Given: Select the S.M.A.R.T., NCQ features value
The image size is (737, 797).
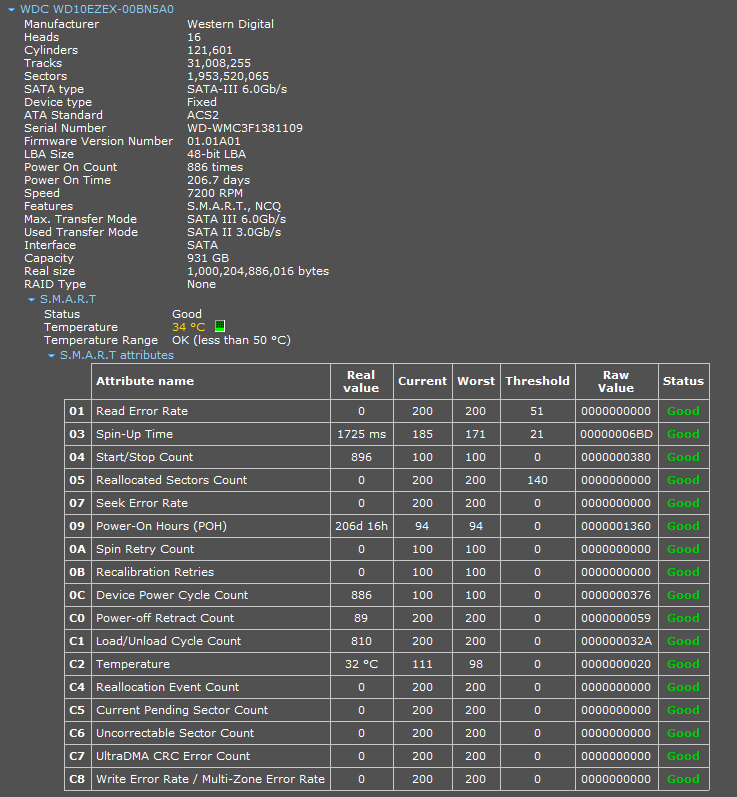Looking at the screenshot, I should 234,206.
